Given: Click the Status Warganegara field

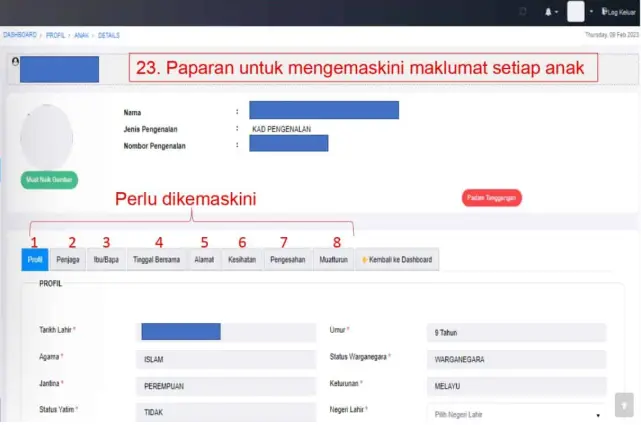Looking at the screenshot, I should (x=516, y=359).
